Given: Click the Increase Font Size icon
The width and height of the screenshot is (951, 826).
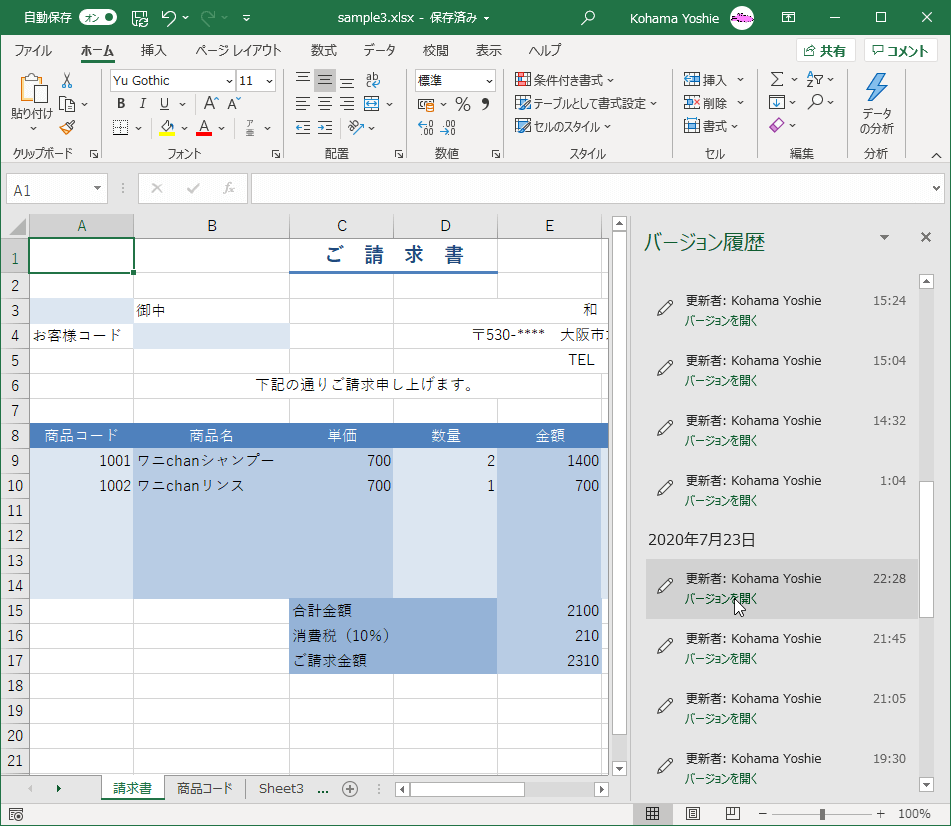Looking at the screenshot, I should coord(211,104).
